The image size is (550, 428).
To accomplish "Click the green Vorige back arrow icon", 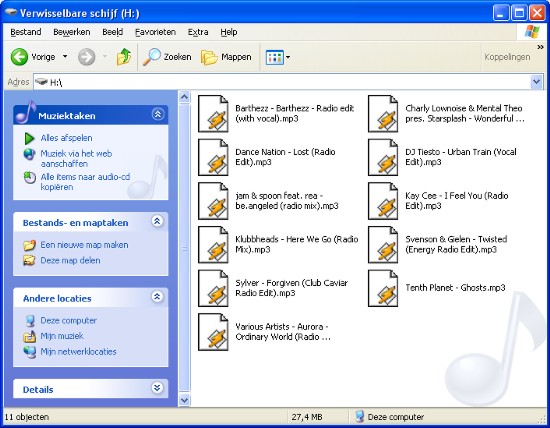I will (19, 57).
